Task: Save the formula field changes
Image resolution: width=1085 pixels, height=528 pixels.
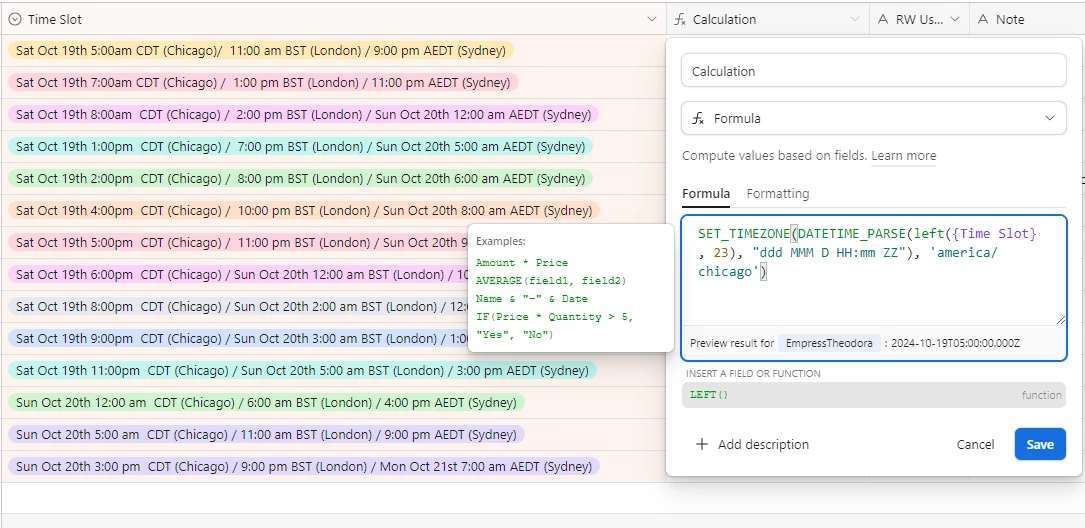Action: (x=1040, y=444)
